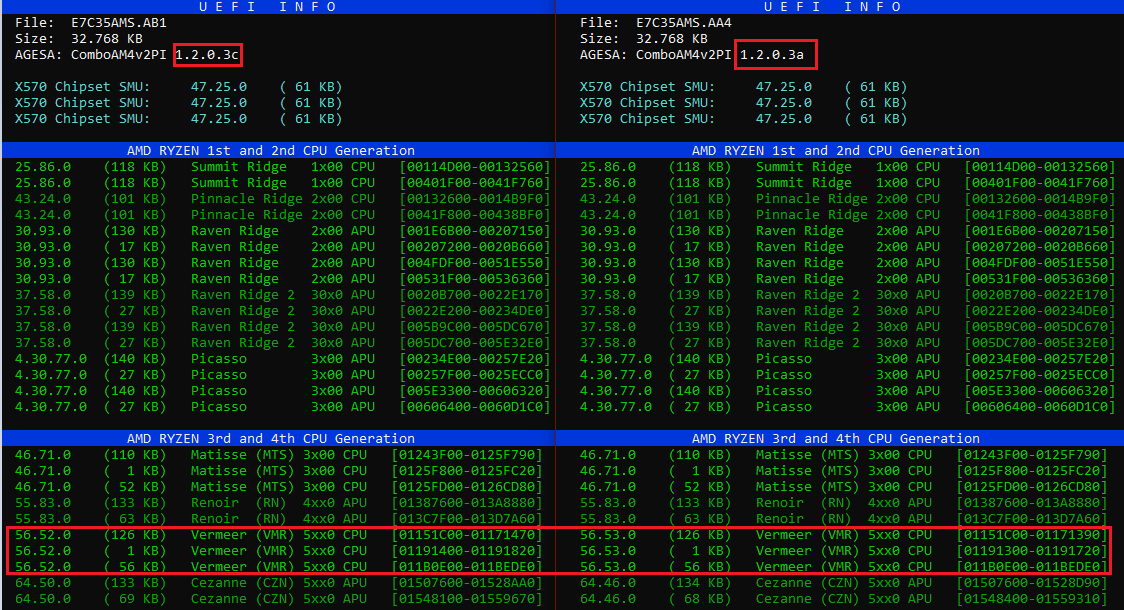Select Cezanne address [01548400-01559310]
1124x610 pixels.
(x=1032, y=599)
